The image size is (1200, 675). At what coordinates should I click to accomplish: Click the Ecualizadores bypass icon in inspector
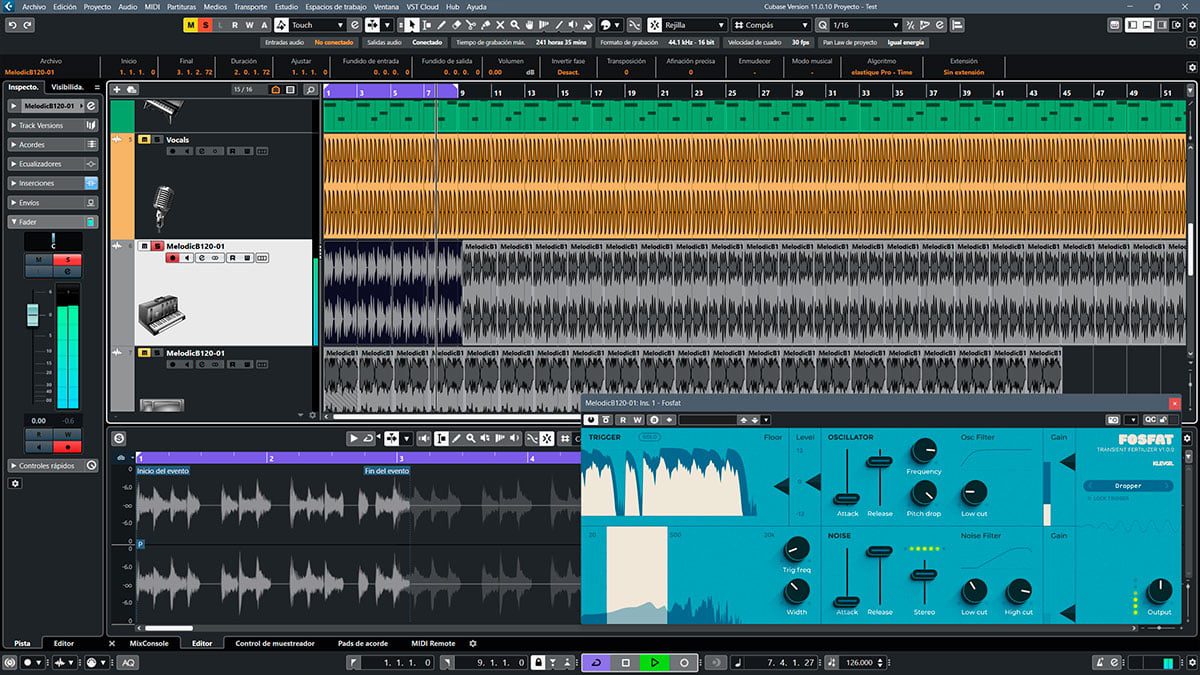[x=91, y=164]
